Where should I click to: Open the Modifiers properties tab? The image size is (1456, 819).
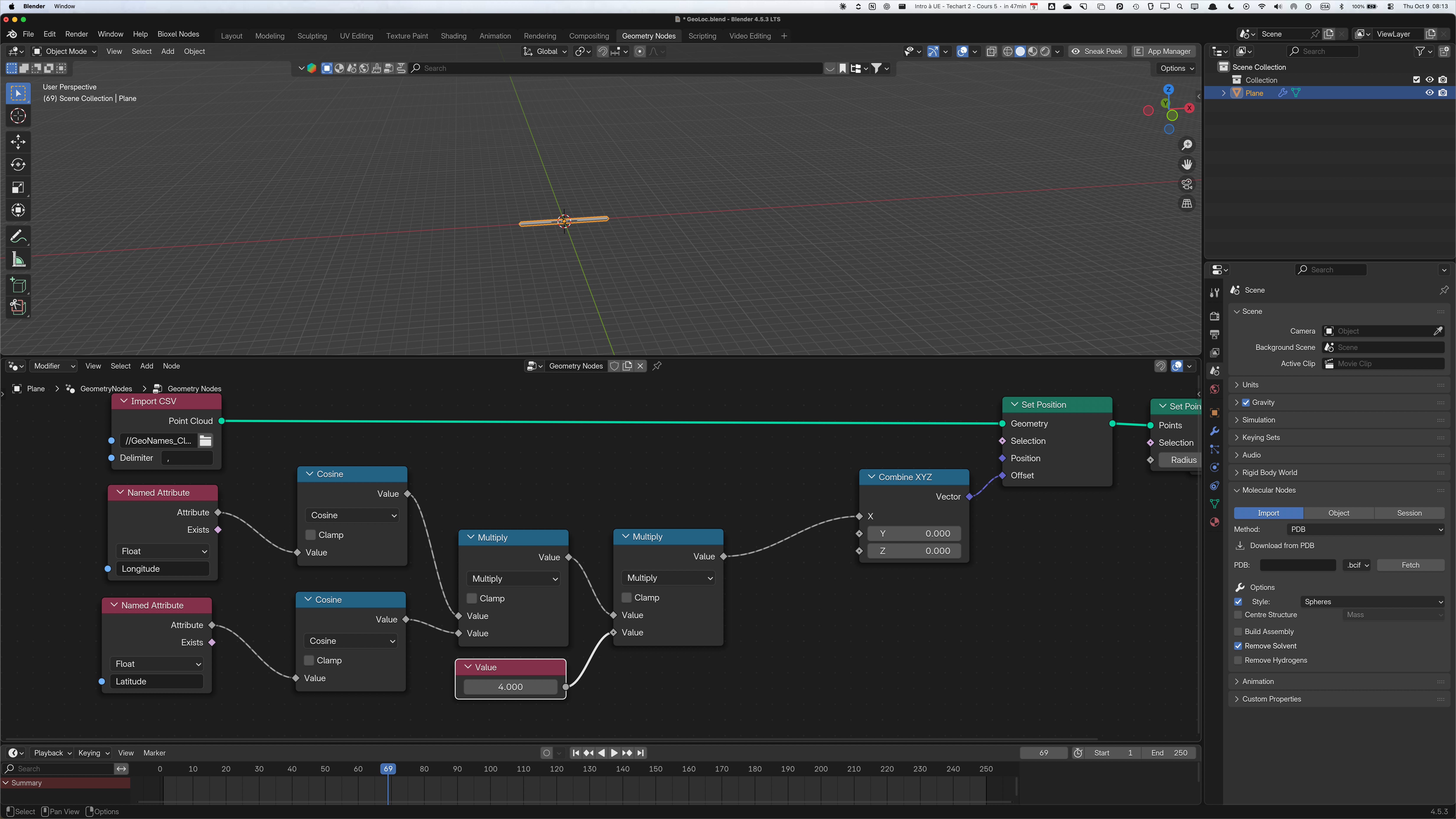(1215, 431)
